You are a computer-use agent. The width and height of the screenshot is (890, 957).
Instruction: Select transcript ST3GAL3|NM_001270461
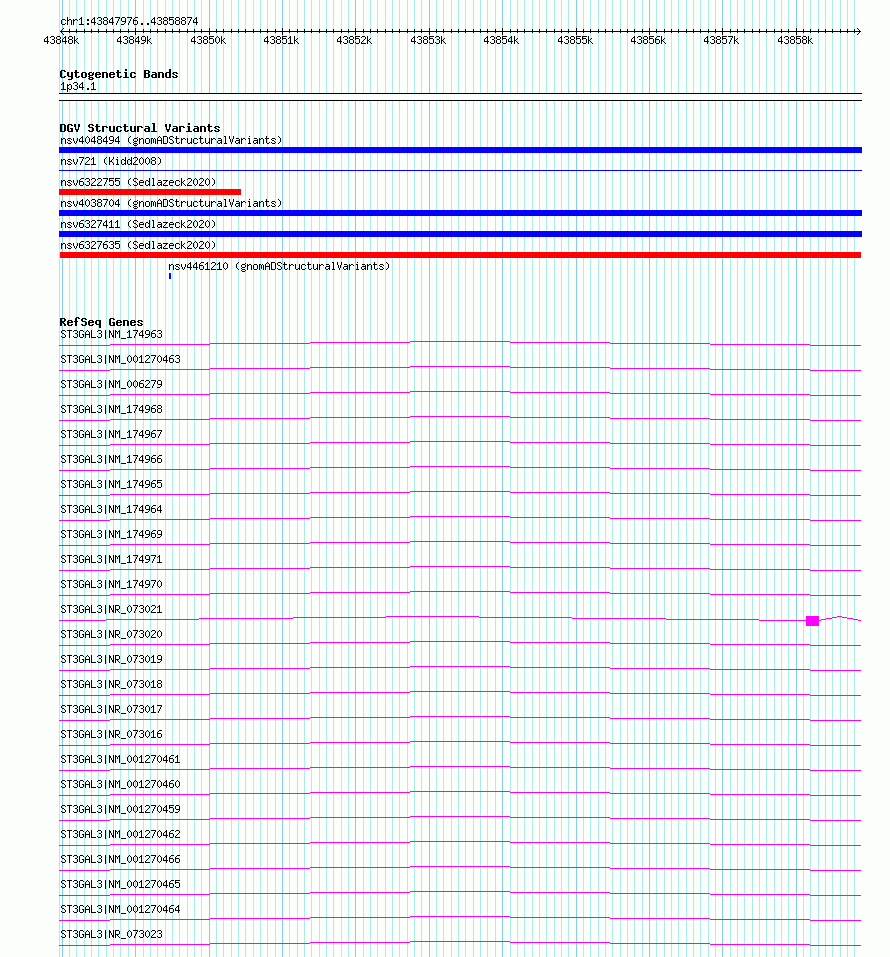coord(120,760)
